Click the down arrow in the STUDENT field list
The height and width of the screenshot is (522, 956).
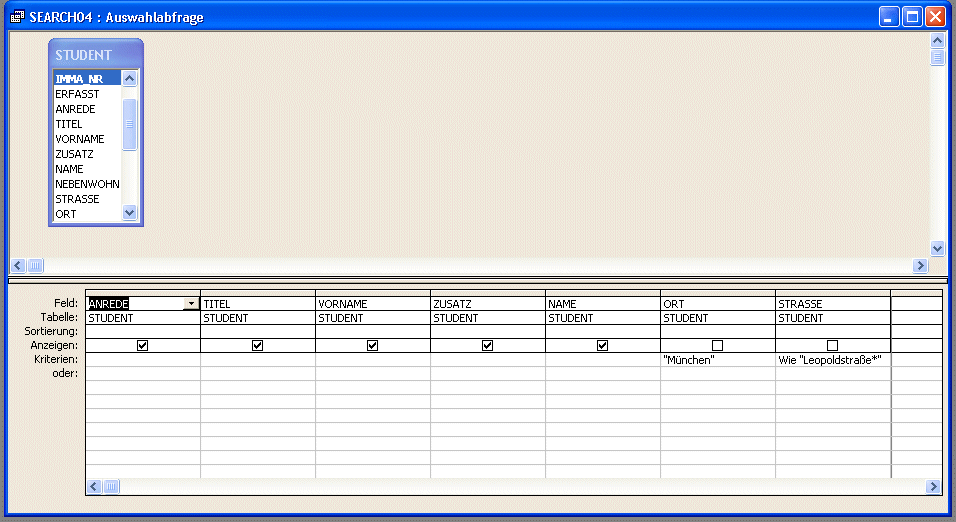[129, 213]
